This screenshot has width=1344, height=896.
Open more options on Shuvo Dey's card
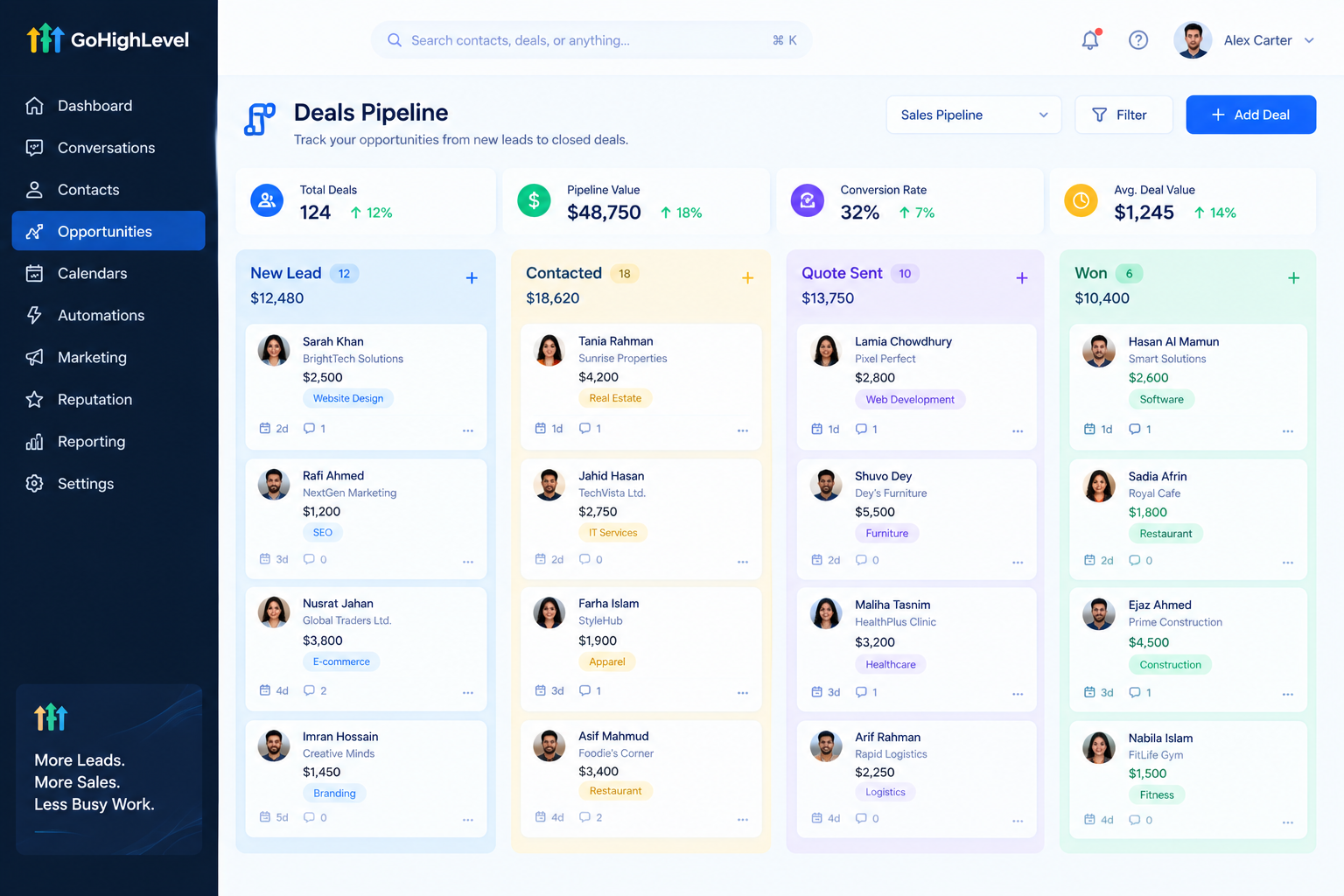(x=1018, y=562)
